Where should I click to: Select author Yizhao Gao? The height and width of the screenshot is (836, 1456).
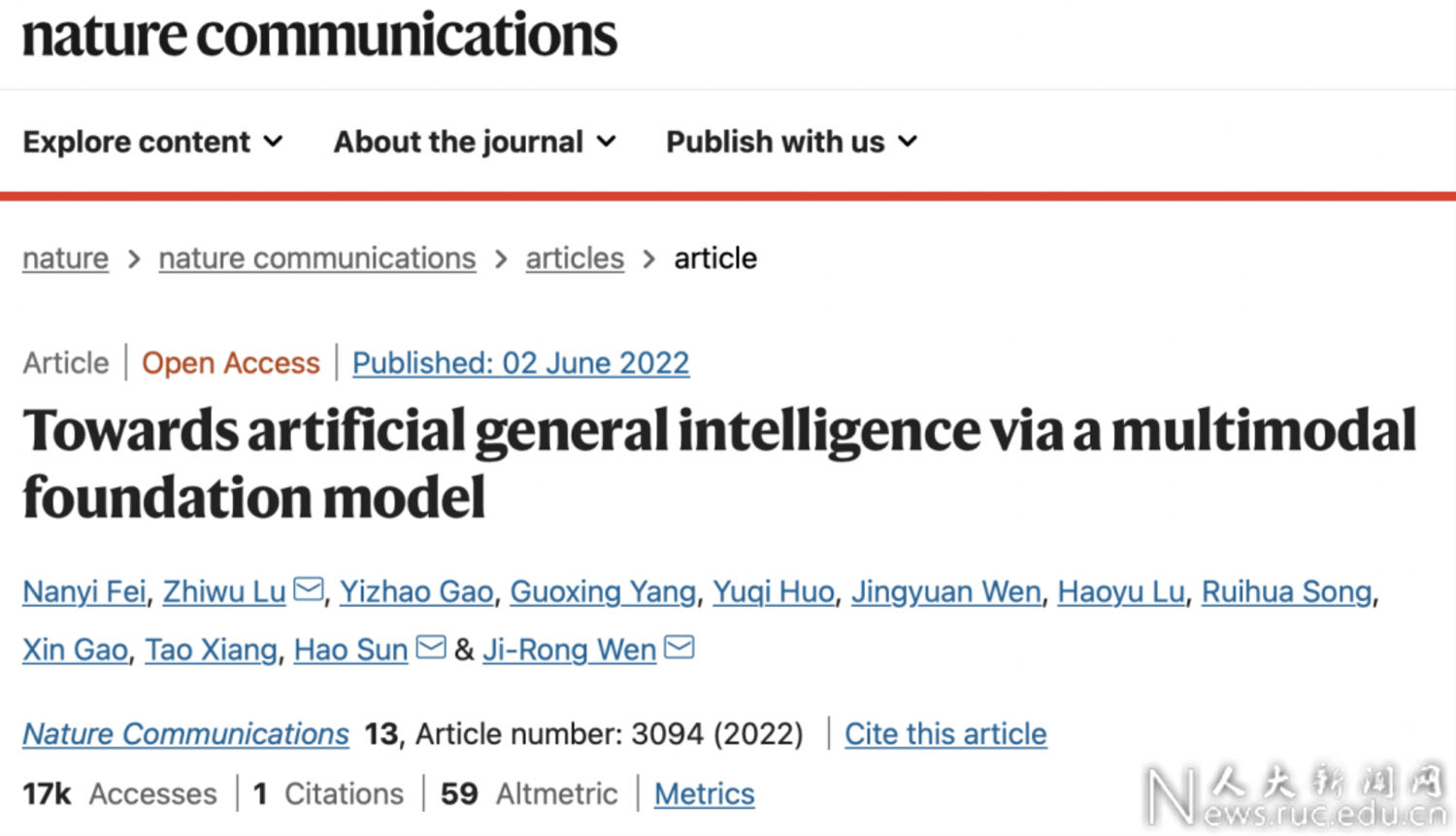[416, 591]
